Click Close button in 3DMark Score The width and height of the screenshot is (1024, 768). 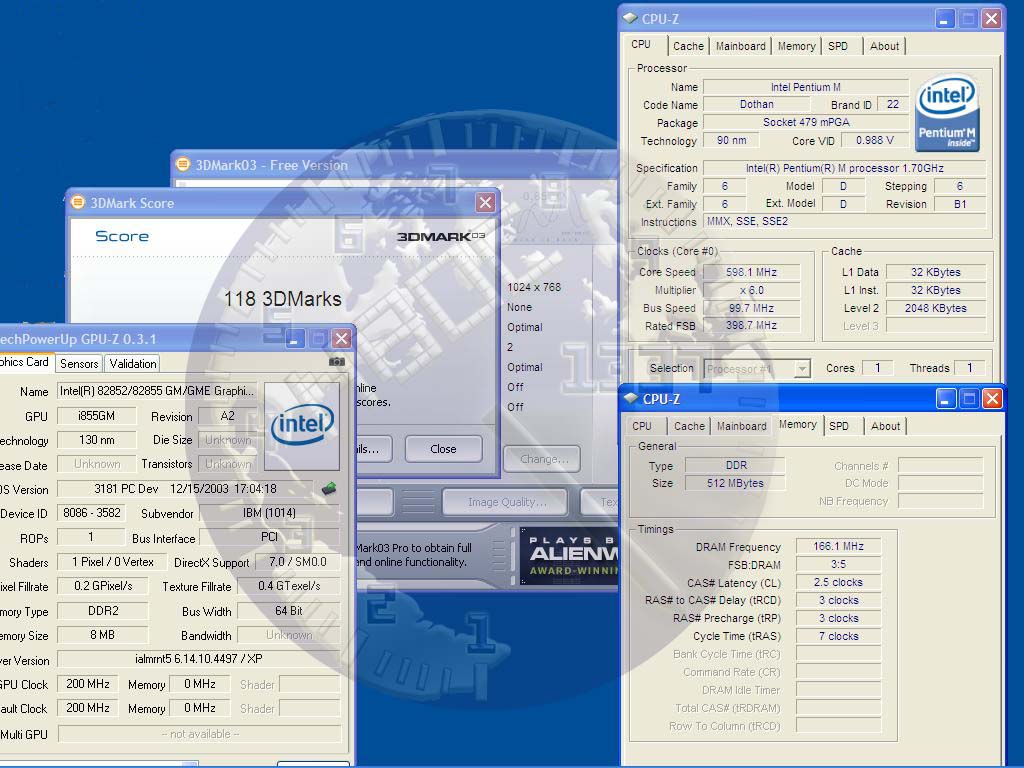(443, 449)
